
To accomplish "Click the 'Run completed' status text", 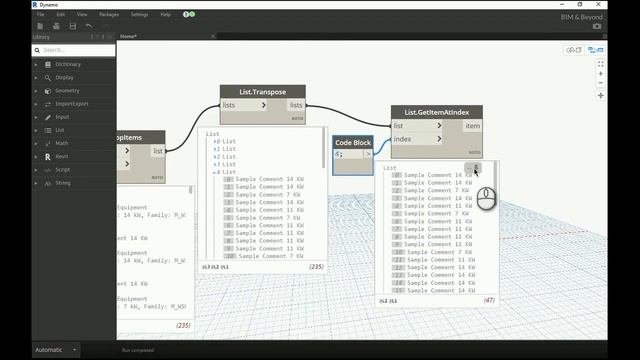I will pyautogui.click(x=138, y=350).
